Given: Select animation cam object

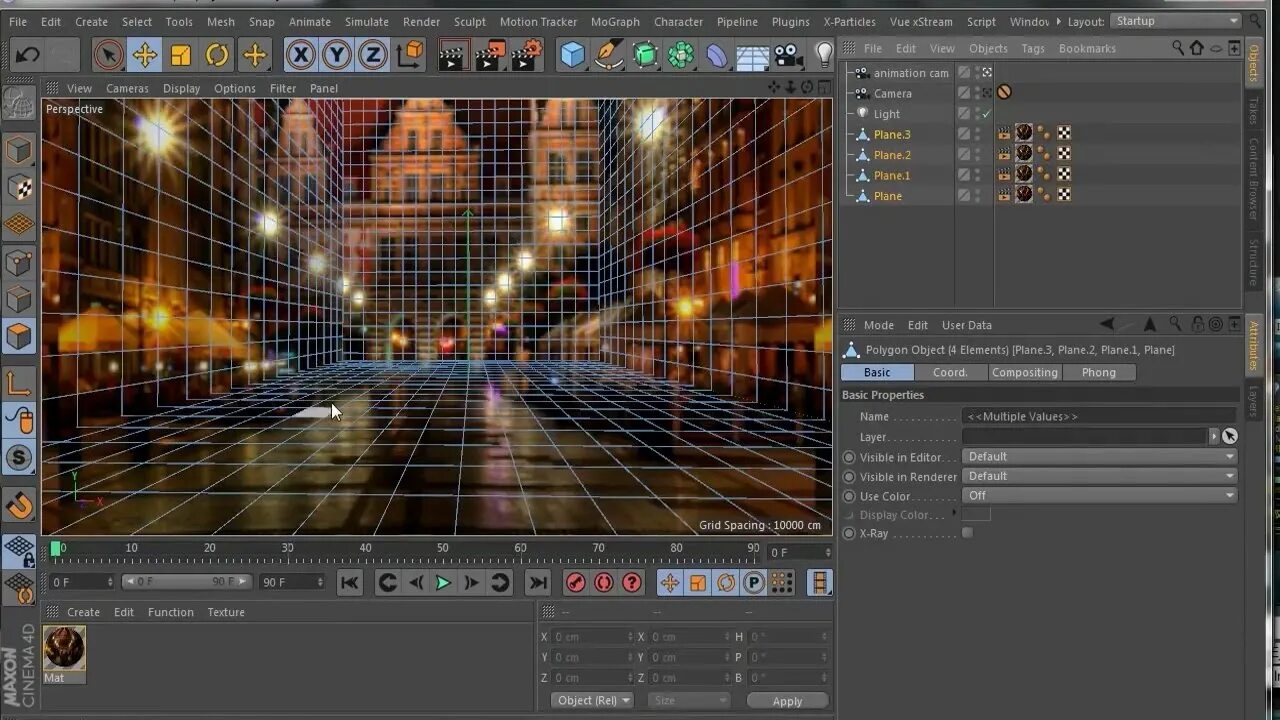Looking at the screenshot, I should 911,73.
